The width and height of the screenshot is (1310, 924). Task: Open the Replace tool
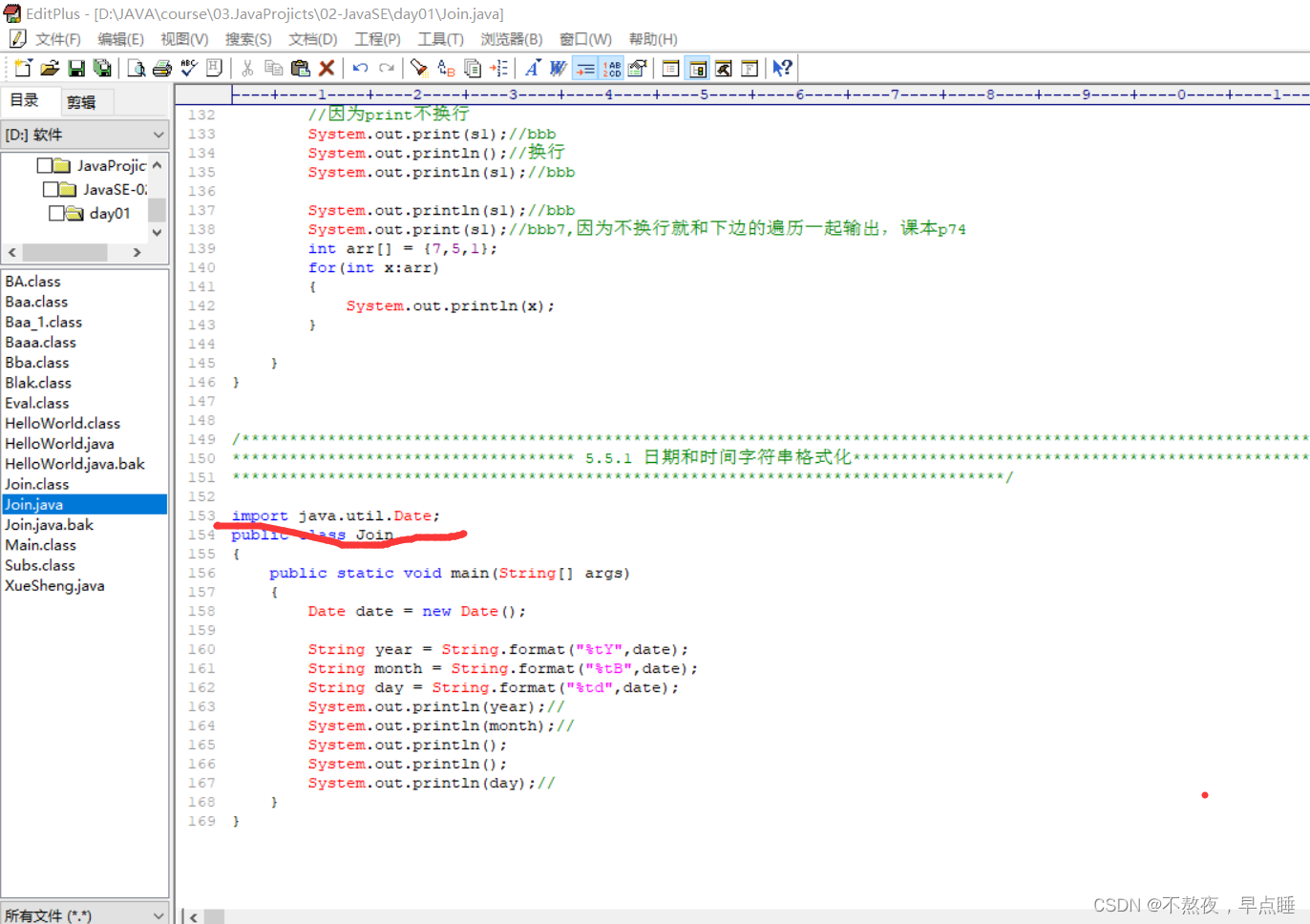click(x=446, y=68)
